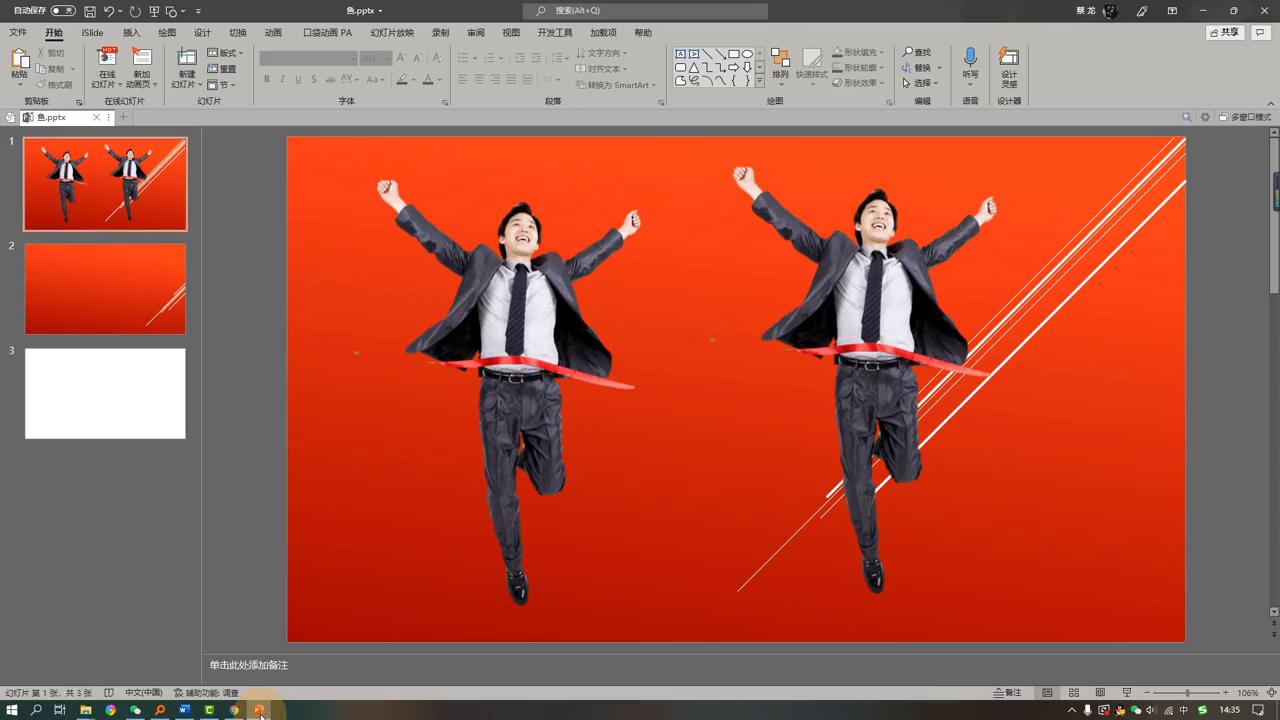Viewport: 1280px width, 720px height.
Task: Enable multi-window mode
Action: click(x=1245, y=117)
